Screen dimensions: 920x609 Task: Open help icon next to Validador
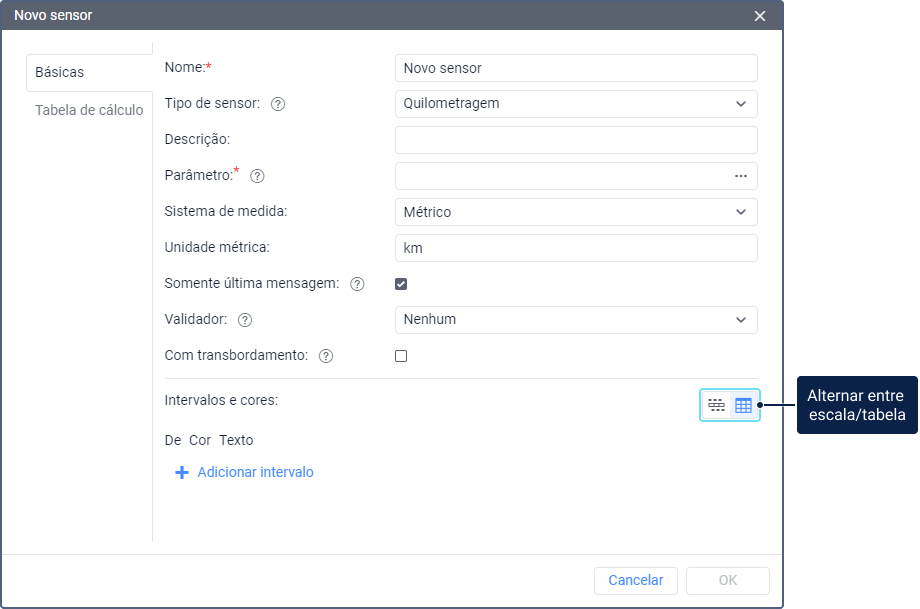(245, 320)
